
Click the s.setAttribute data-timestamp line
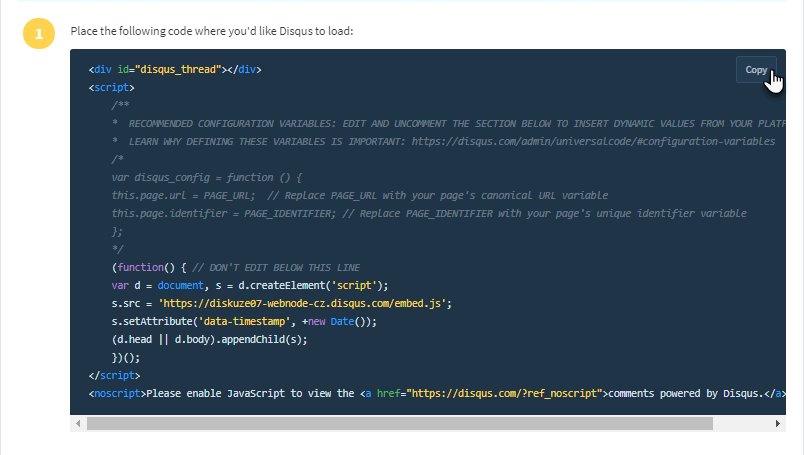243,322
